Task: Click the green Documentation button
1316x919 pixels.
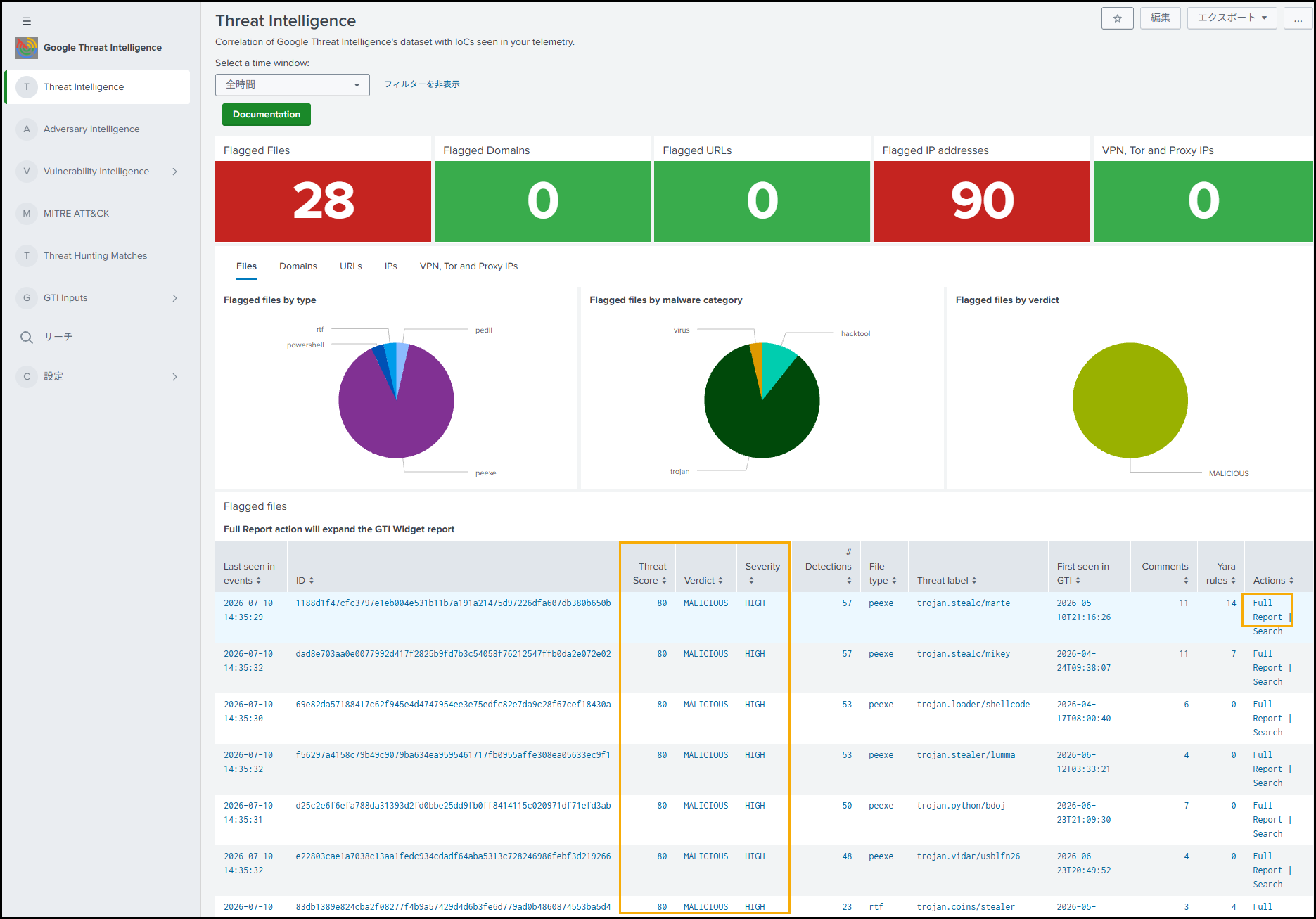Action: [x=267, y=114]
